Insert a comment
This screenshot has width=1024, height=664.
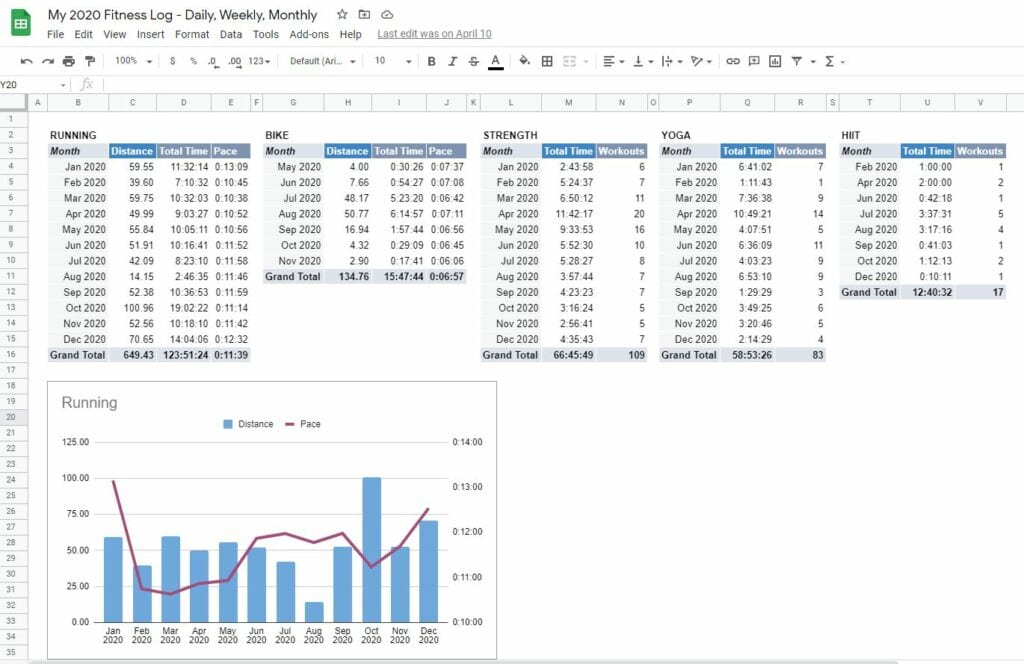click(754, 61)
